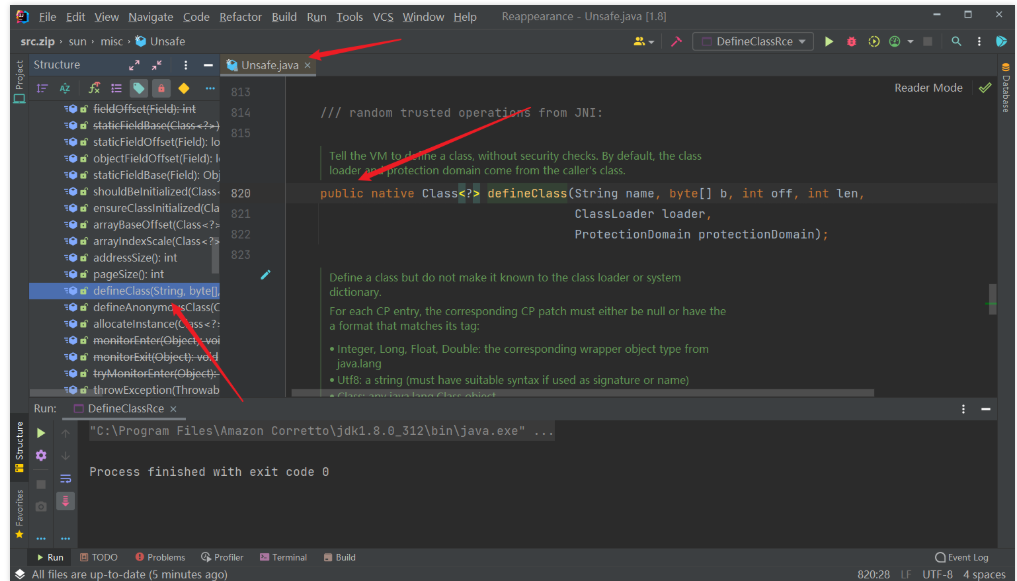Expand all nodes in the Structure panel

pyautogui.click(x=134, y=65)
